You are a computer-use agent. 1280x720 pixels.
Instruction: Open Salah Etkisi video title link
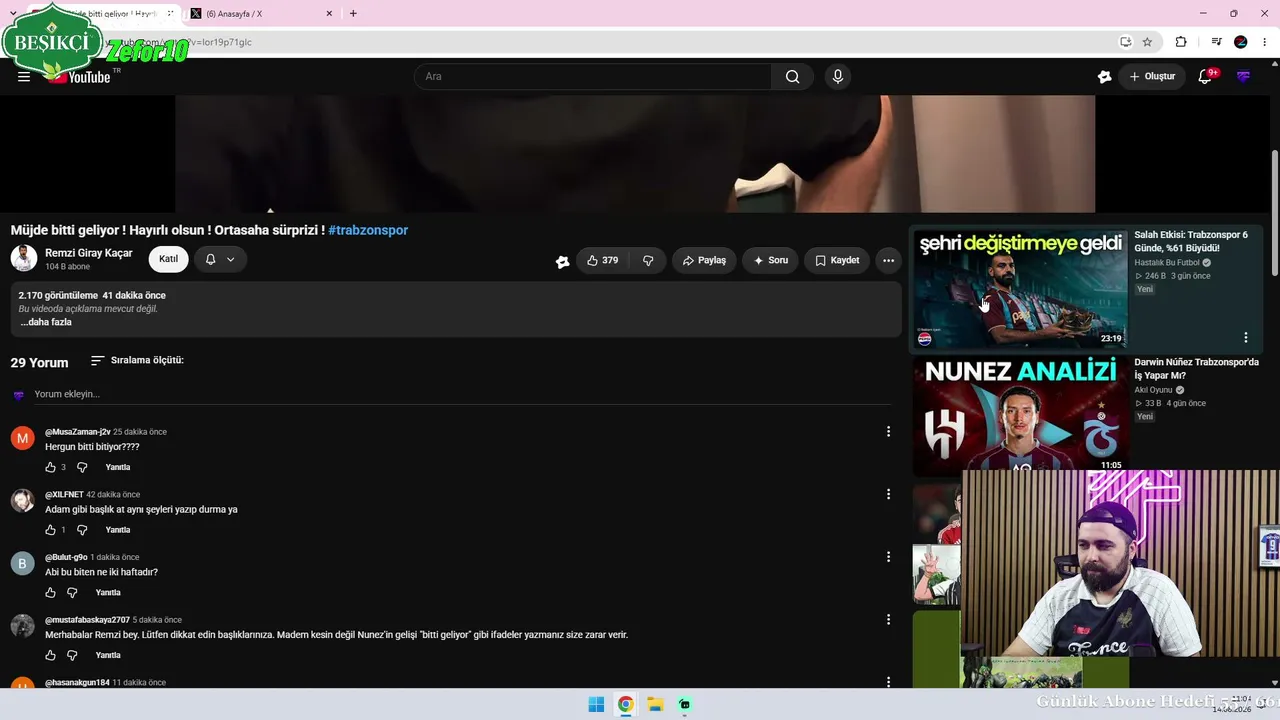(x=1191, y=241)
